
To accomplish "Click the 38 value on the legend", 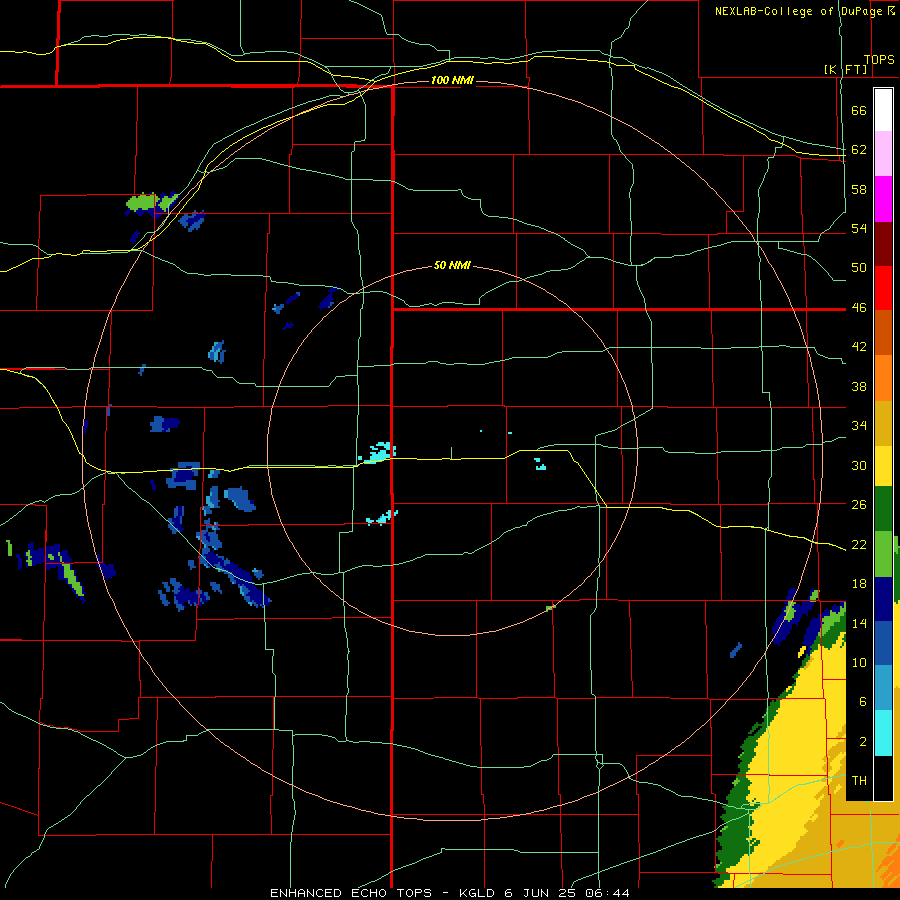I will 859,386.
